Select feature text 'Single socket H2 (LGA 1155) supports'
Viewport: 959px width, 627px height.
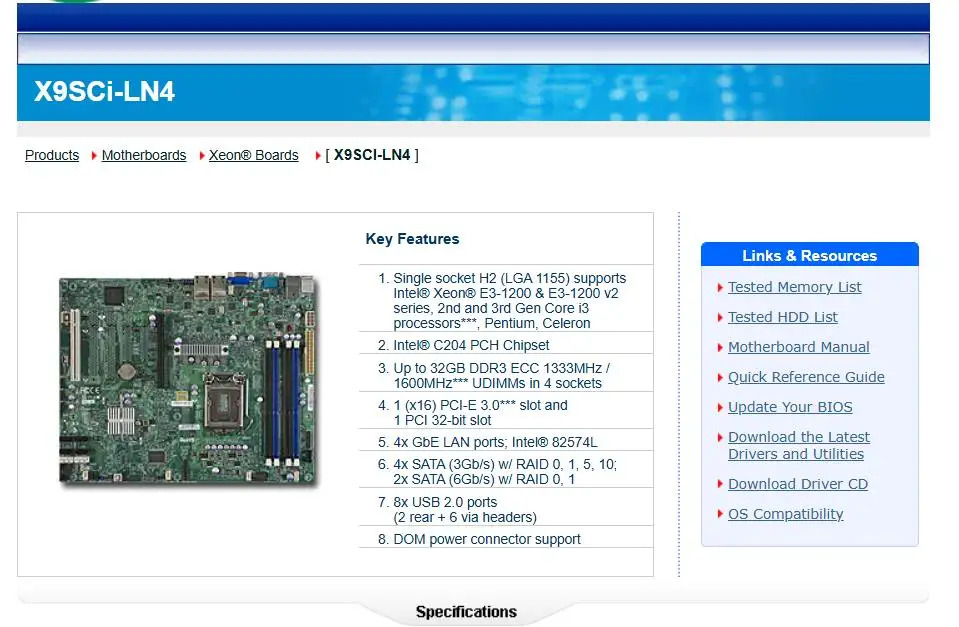coord(509,278)
